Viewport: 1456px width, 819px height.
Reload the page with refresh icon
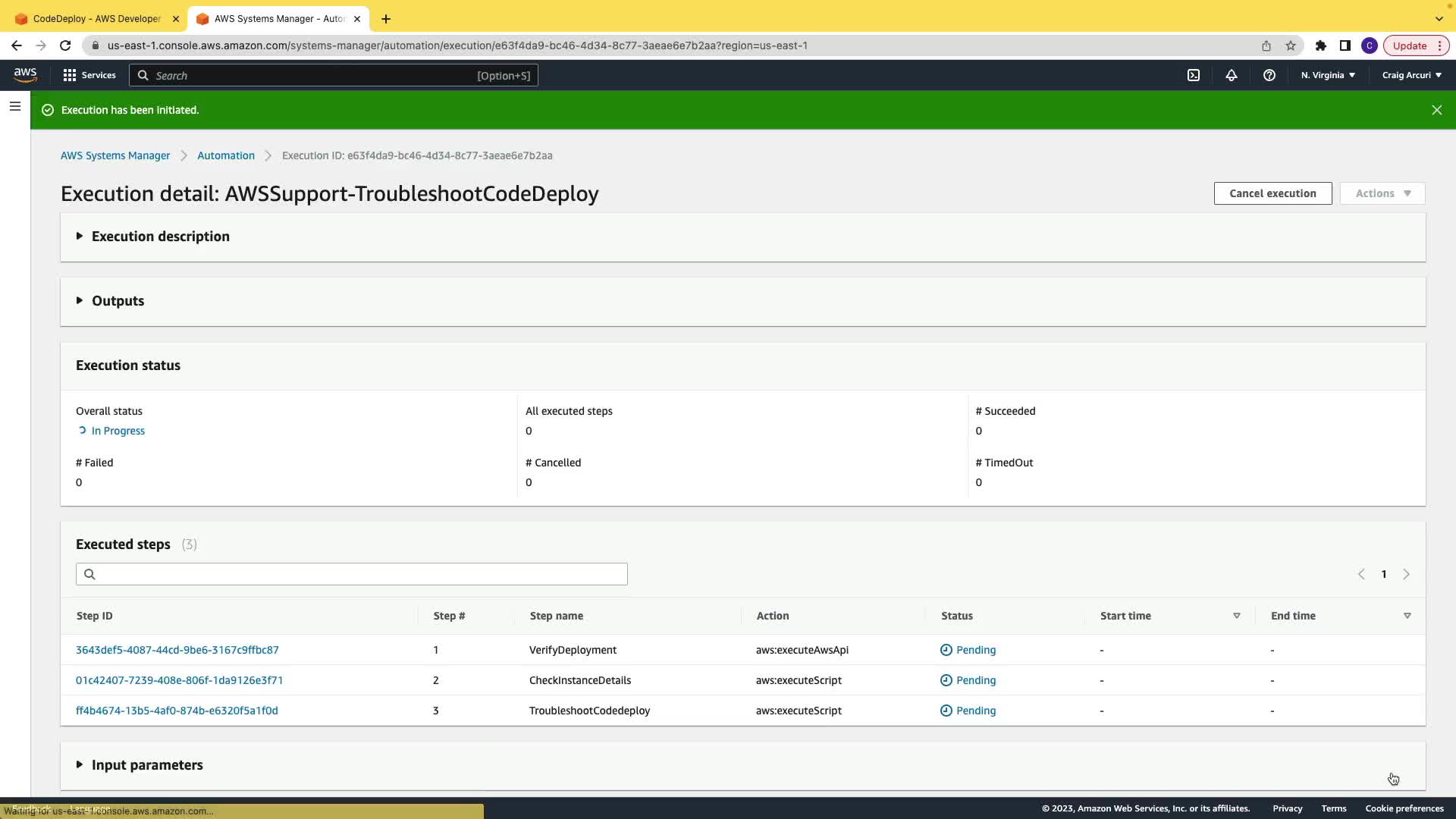pyautogui.click(x=65, y=45)
